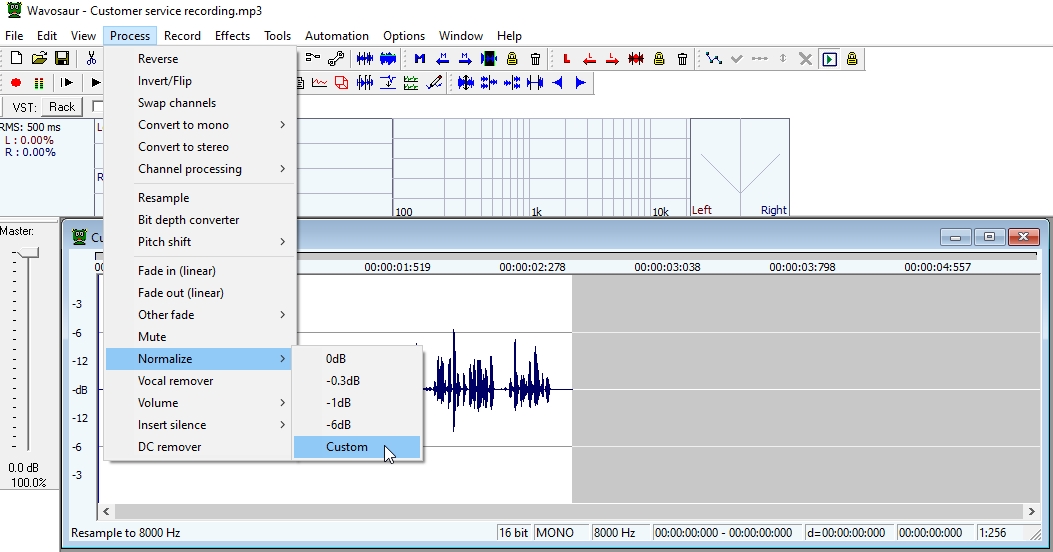Toggle the rightmost padlock in the automation toolbar
The image size is (1053, 552).
852,59
